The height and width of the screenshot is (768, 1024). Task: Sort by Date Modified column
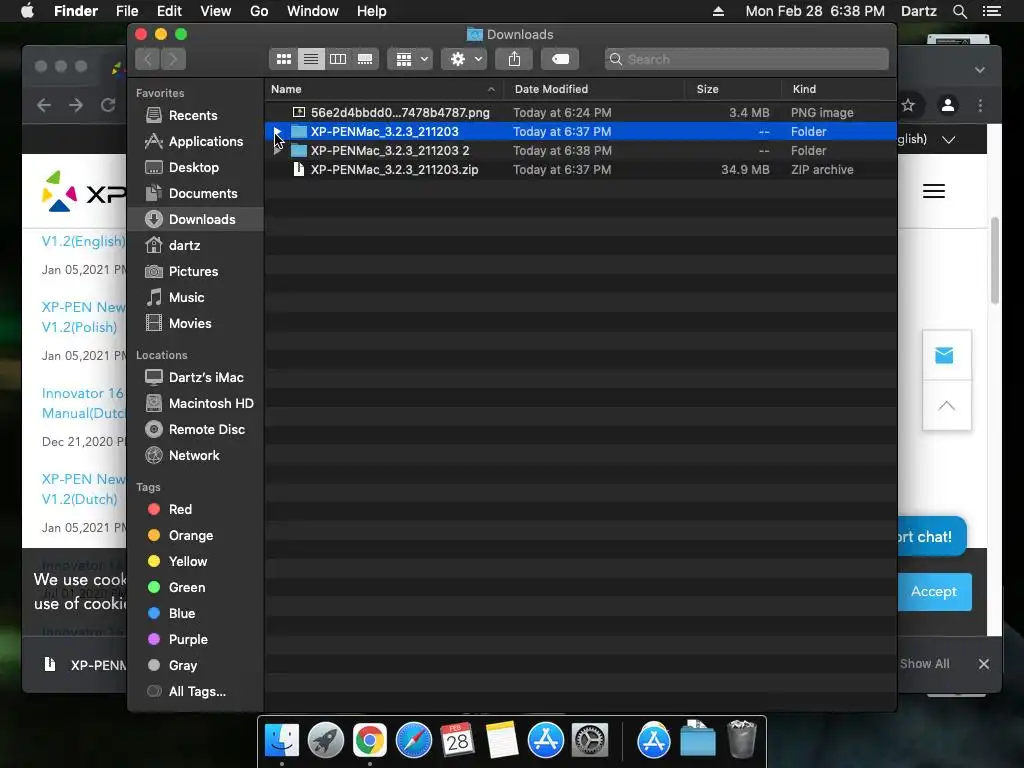(x=594, y=89)
